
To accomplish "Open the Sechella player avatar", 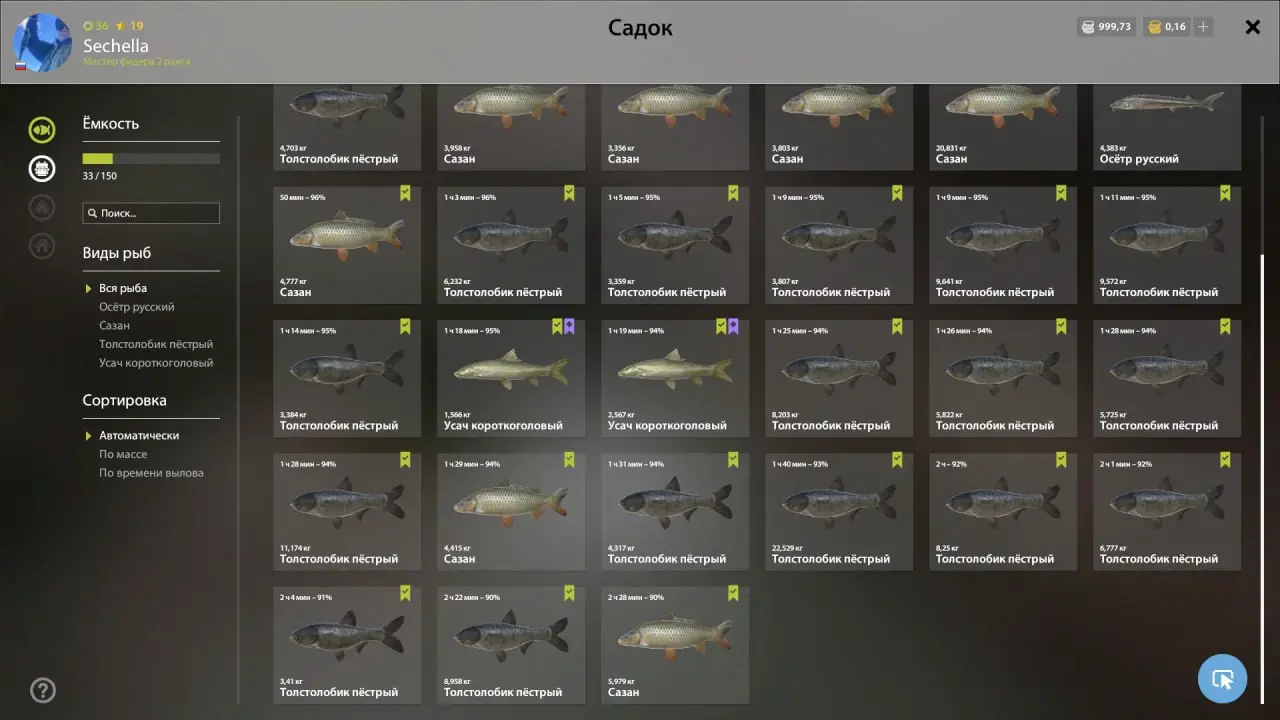I will (x=42, y=43).
